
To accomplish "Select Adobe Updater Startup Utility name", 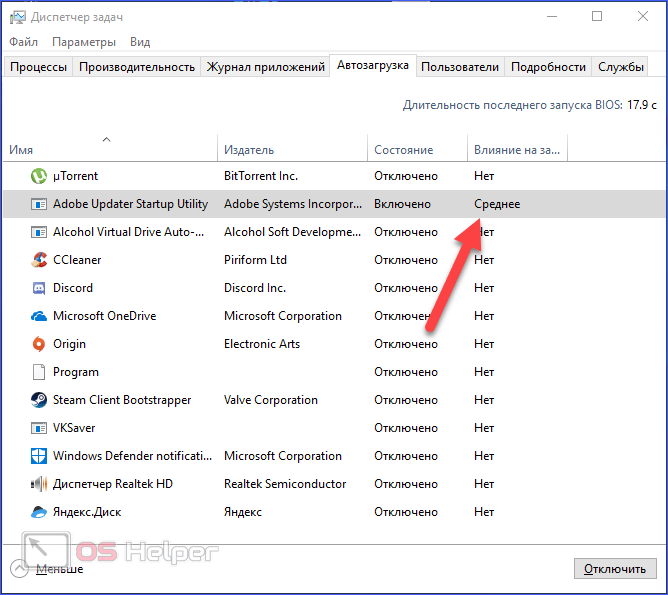I will click(130, 204).
